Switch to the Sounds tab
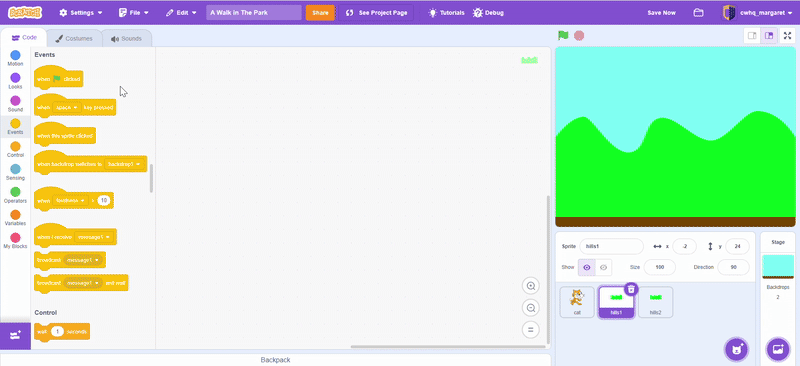Viewport: 800px width, 366px height. 126,38
